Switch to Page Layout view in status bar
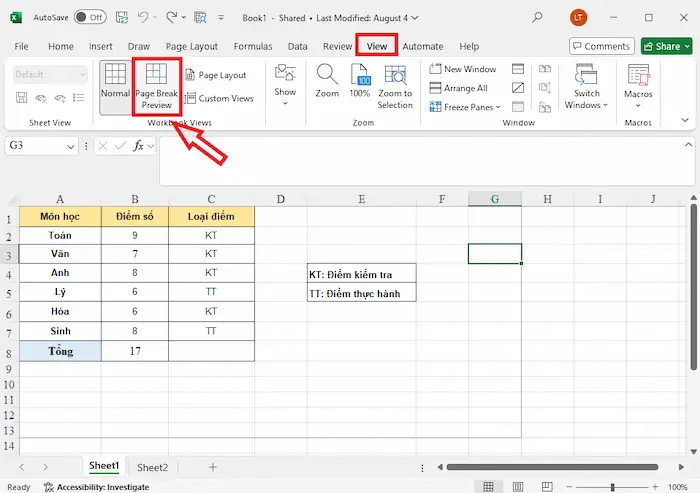 (x=516, y=487)
